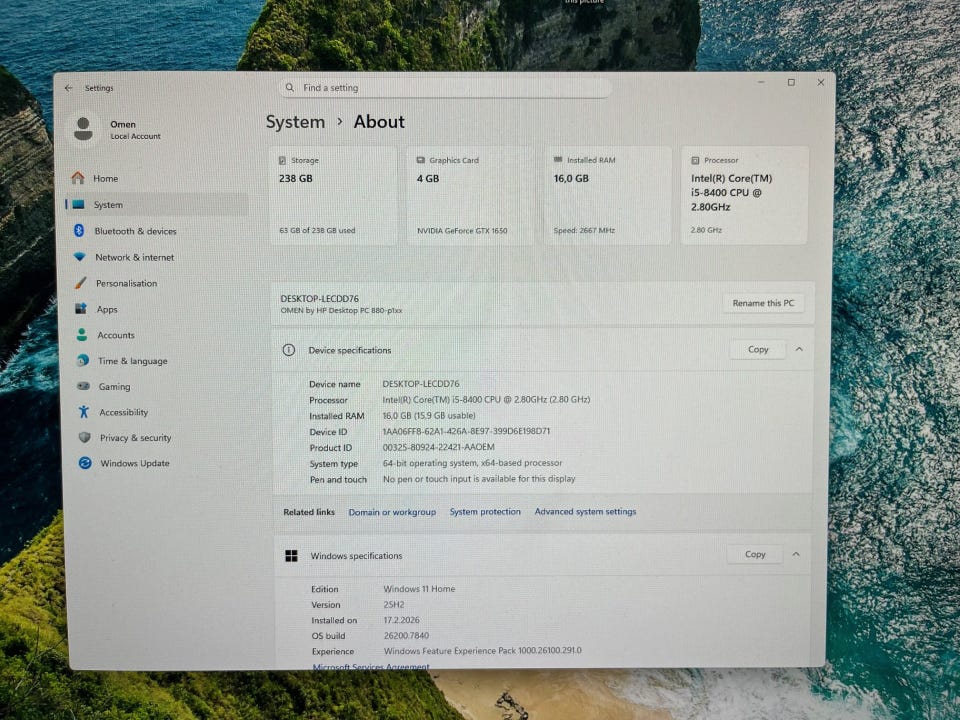Click the Device ID value text
960x720 pixels.
[466, 431]
